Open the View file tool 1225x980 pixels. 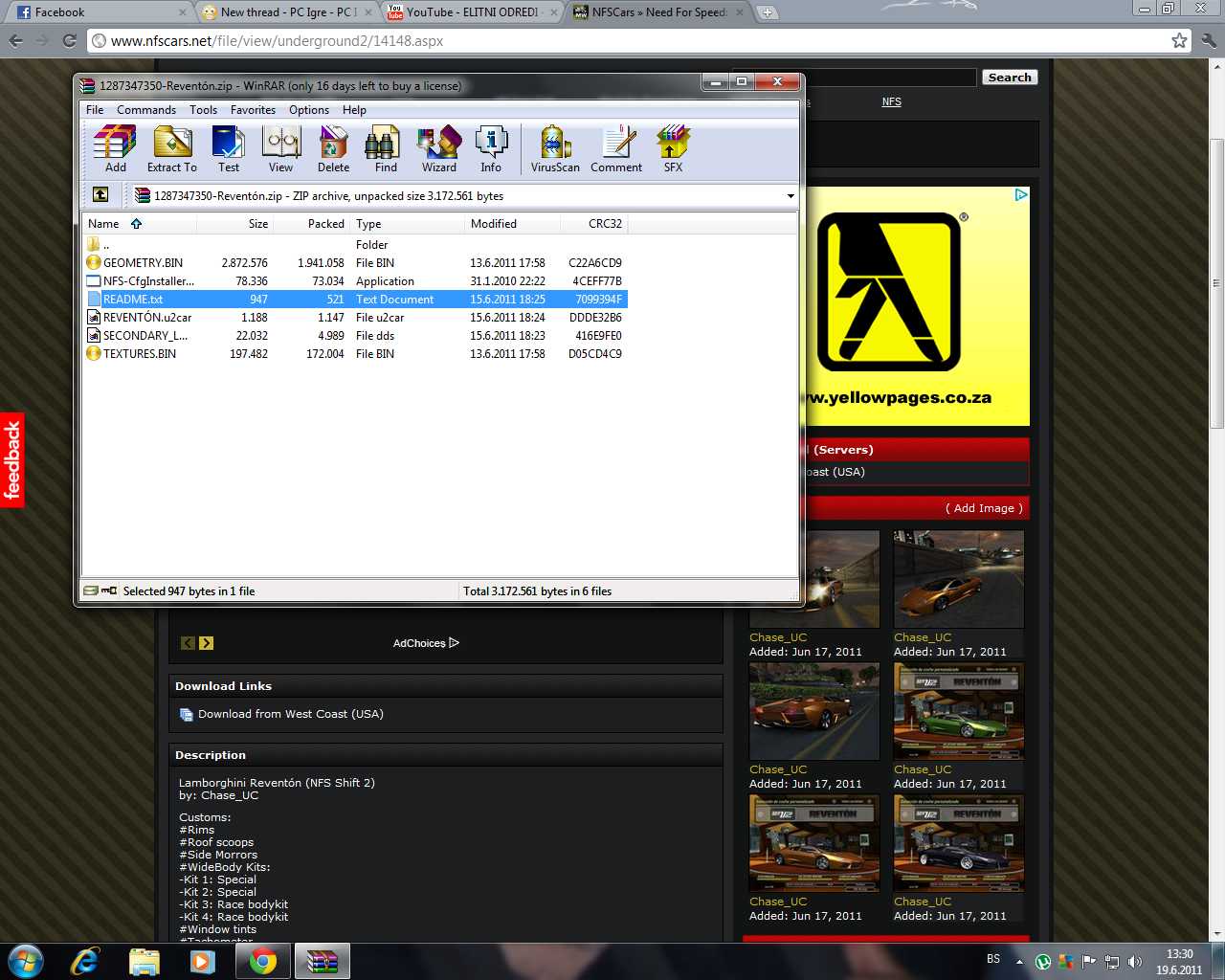[x=280, y=148]
